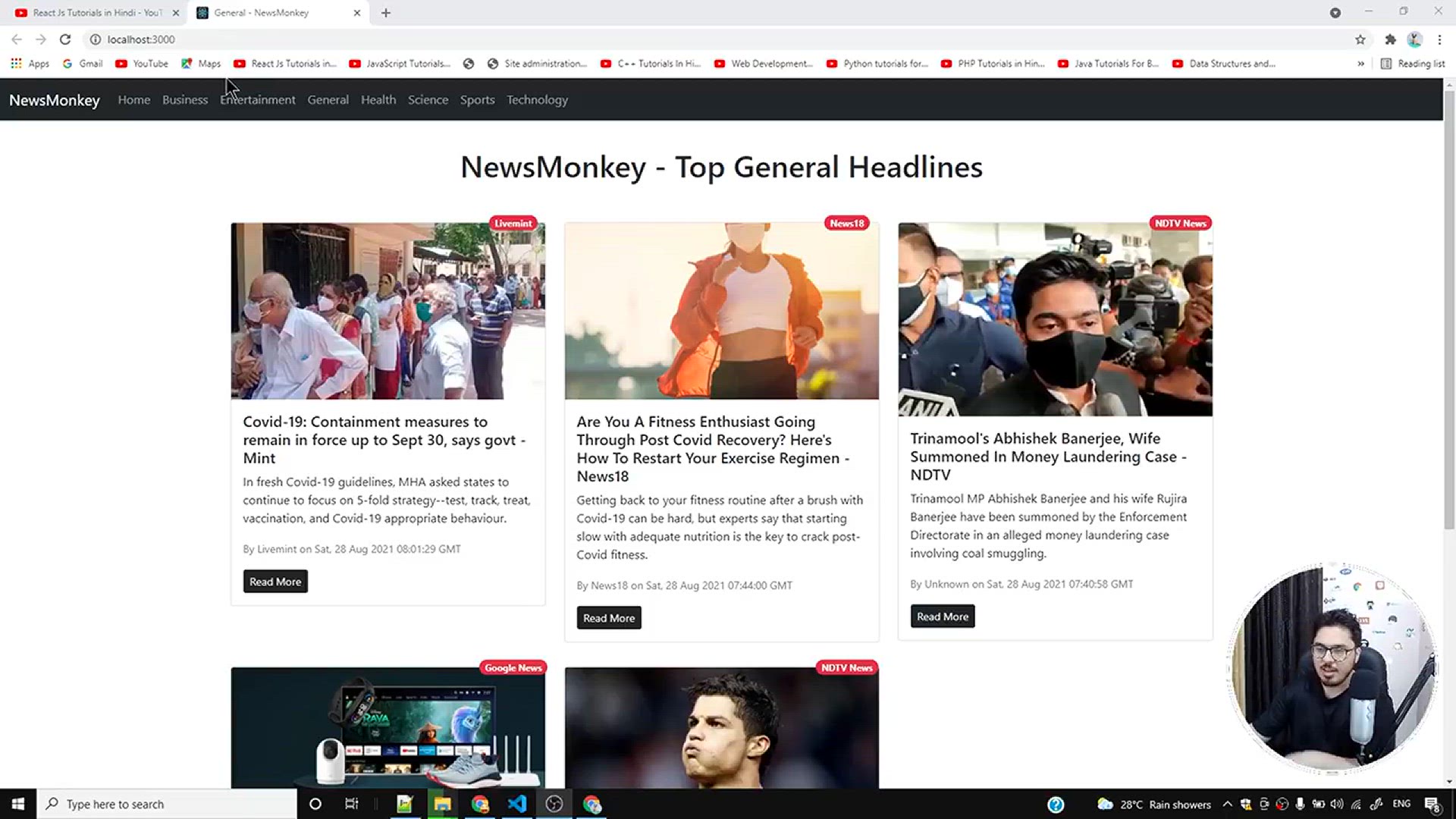The image size is (1456, 819).
Task: Click the page vertical scrollbar thumb
Action: (1449, 311)
